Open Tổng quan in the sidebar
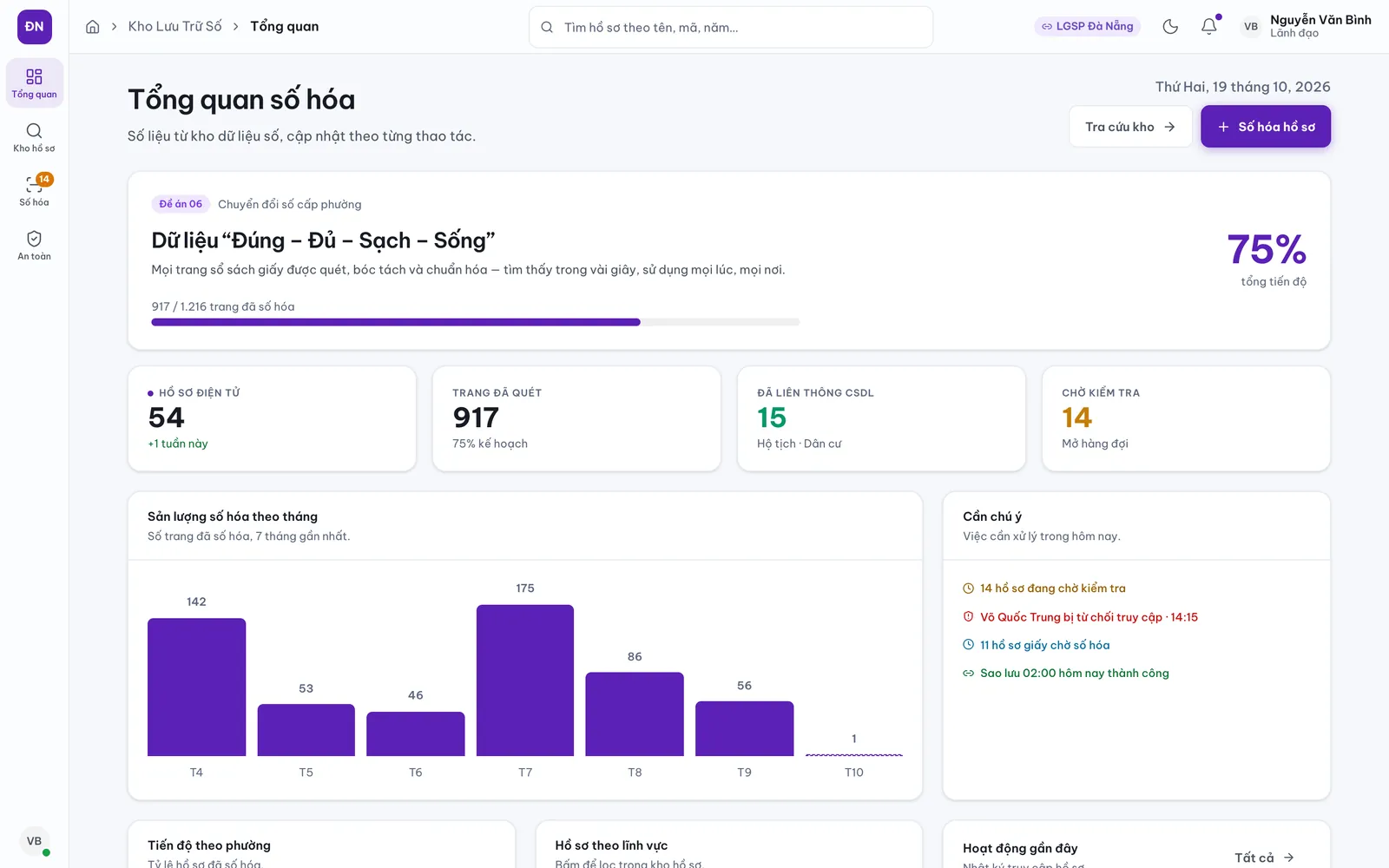This screenshot has height=868, width=1389. [35, 83]
